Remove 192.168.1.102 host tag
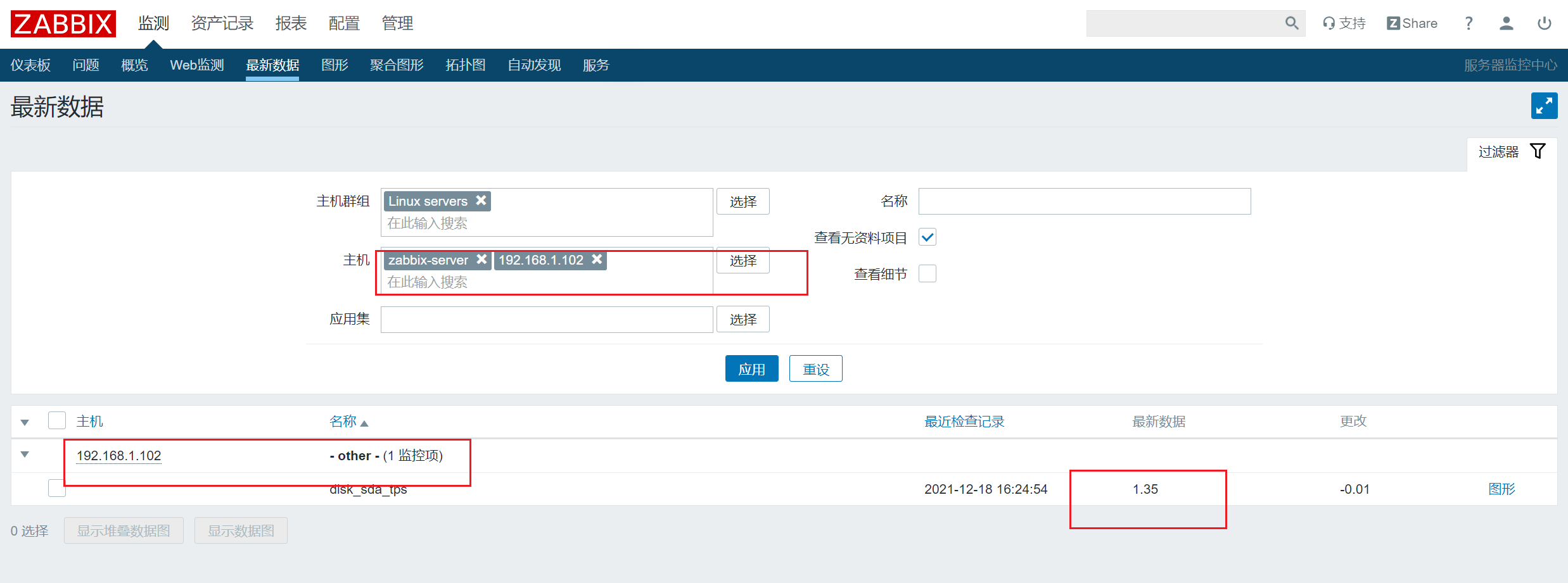 coord(597,259)
